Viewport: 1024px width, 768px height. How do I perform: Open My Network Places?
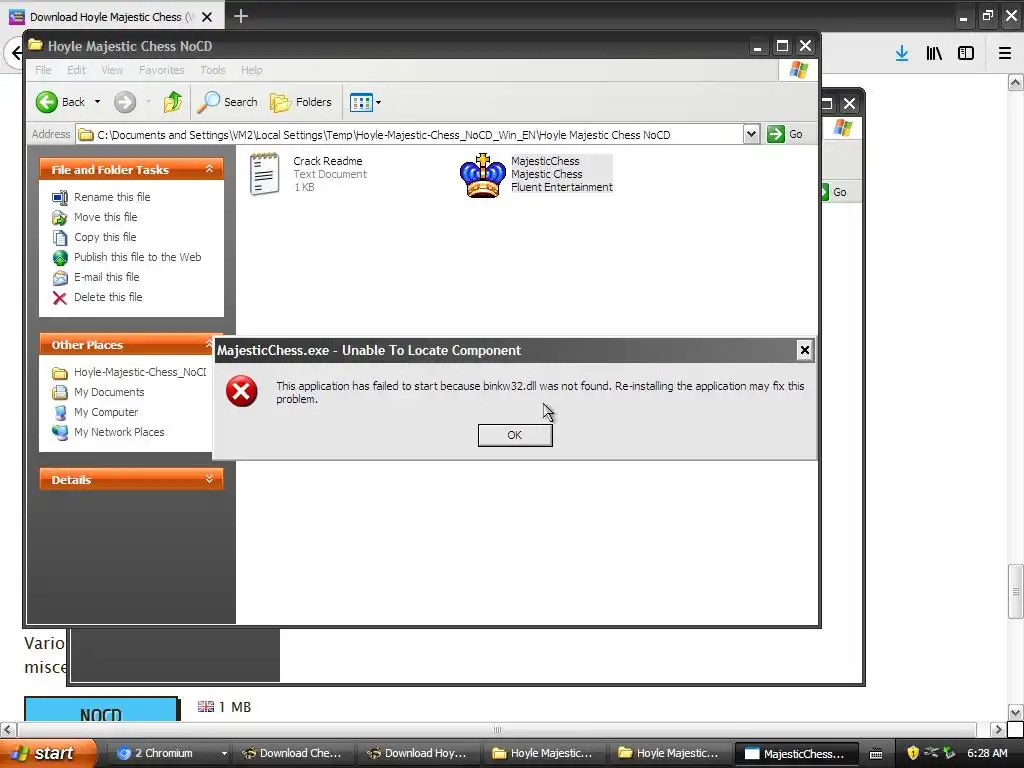point(119,432)
